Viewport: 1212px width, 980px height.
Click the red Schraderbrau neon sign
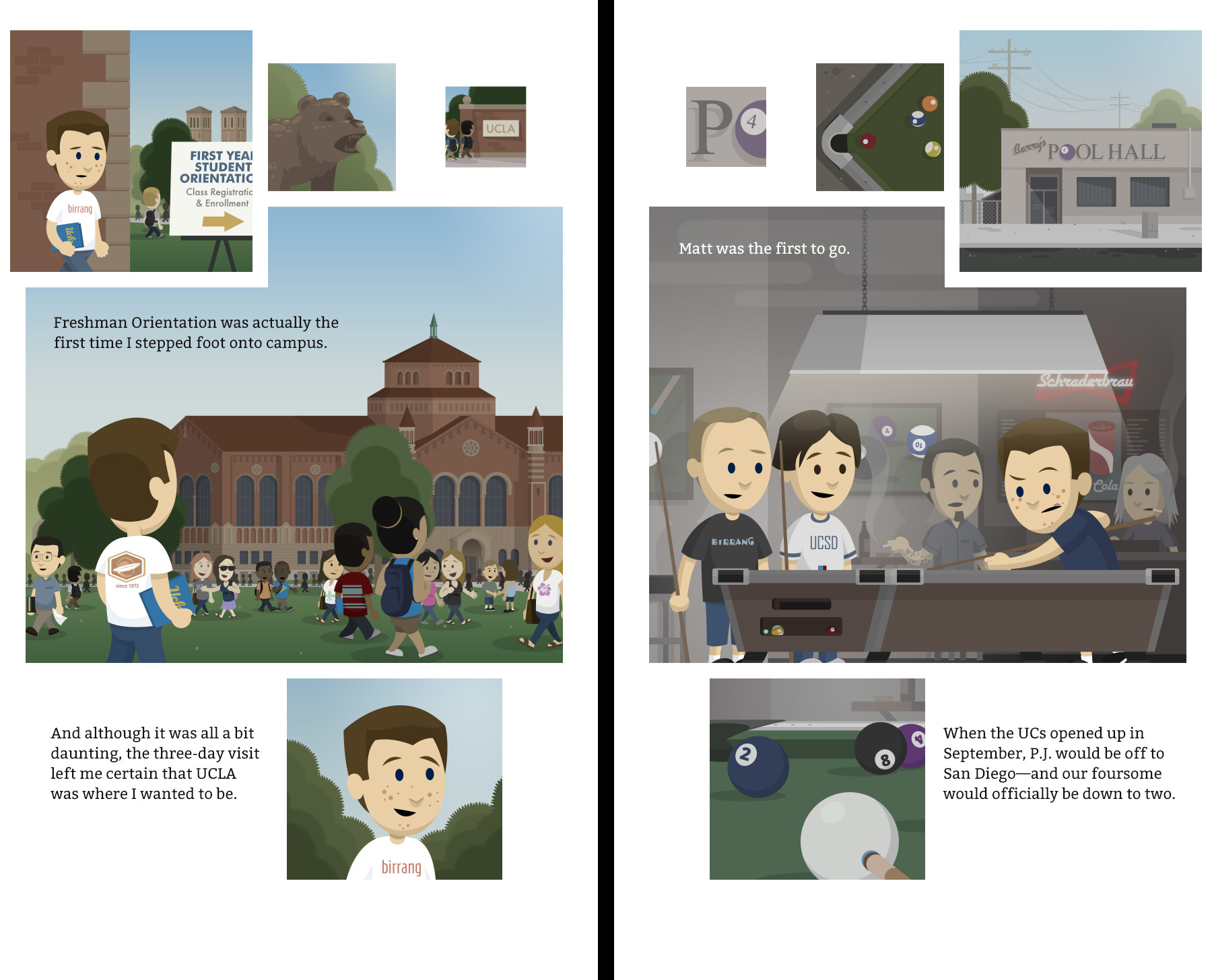click(1085, 382)
